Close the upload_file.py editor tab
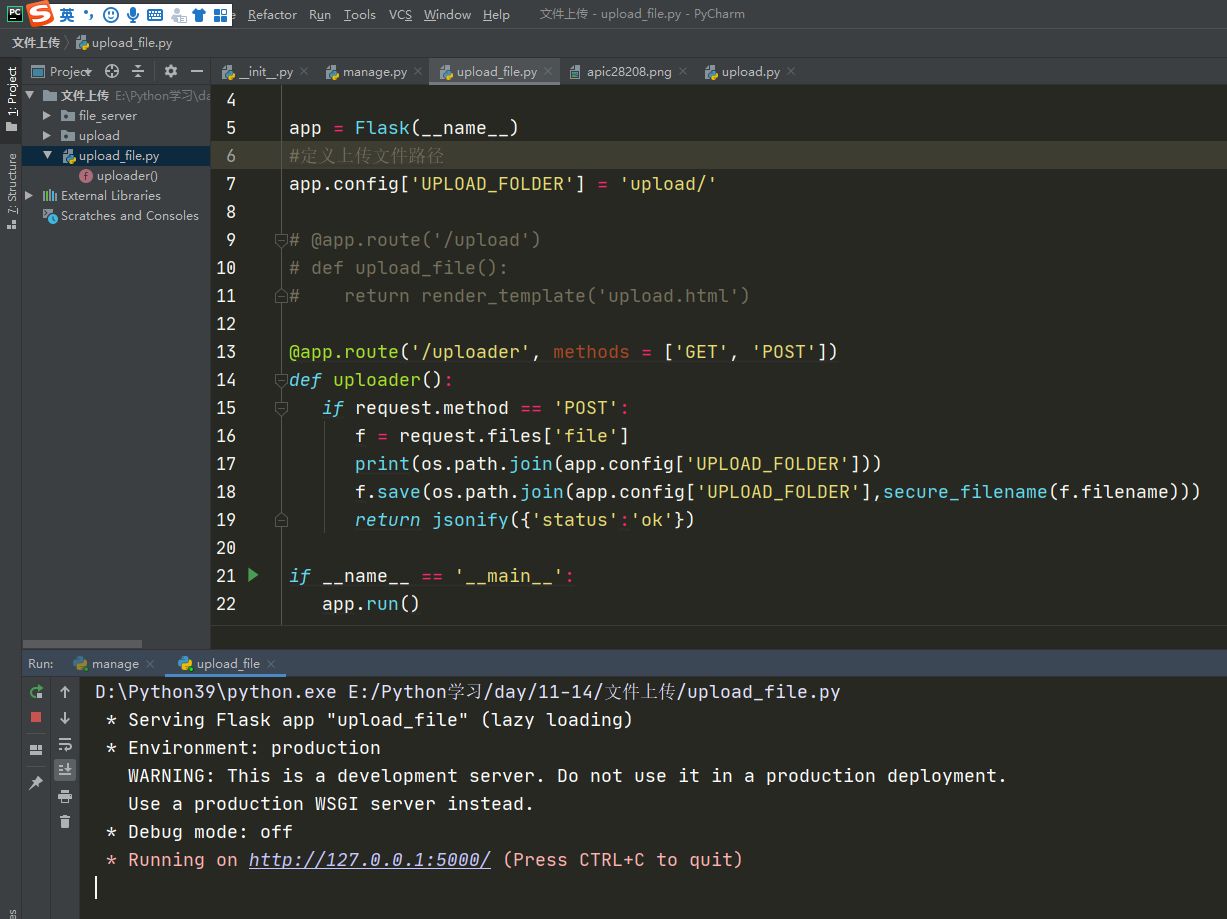The image size is (1227, 919). (547, 72)
